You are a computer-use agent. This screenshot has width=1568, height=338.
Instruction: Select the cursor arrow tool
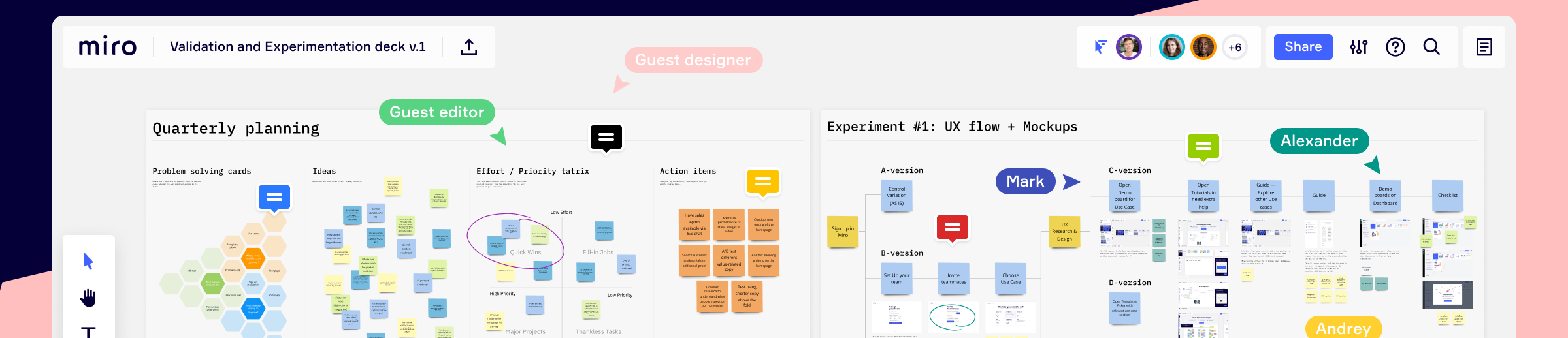[x=89, y=262]
